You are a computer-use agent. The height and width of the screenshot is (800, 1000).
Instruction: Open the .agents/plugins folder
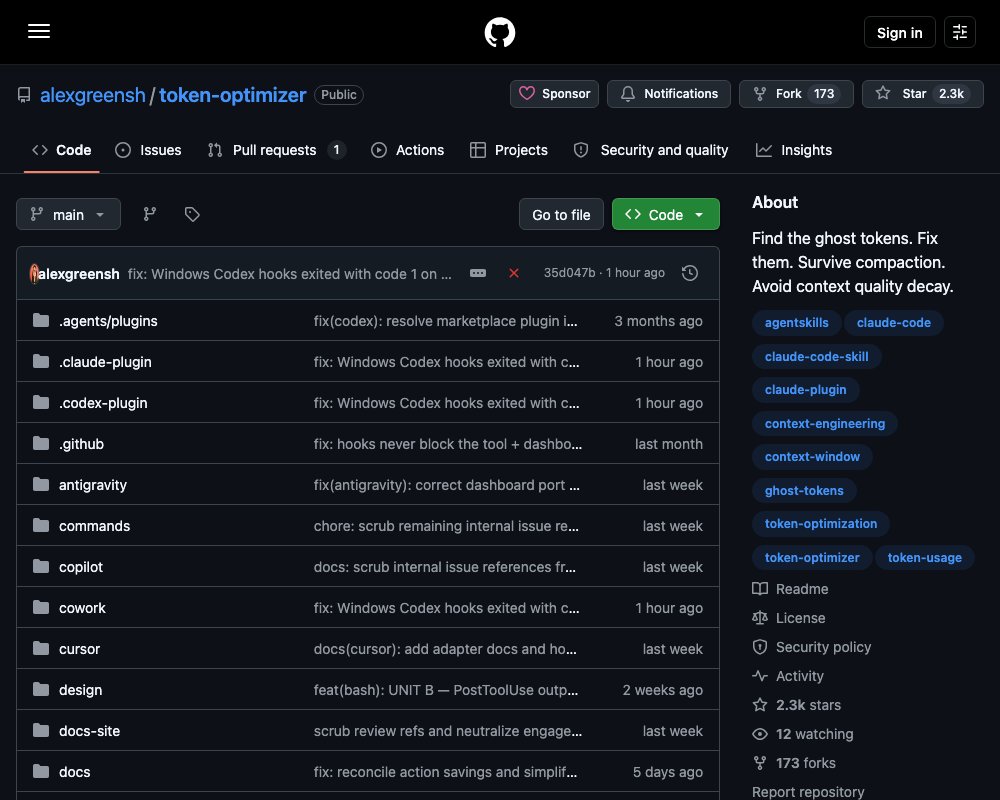tap(108, 321)
